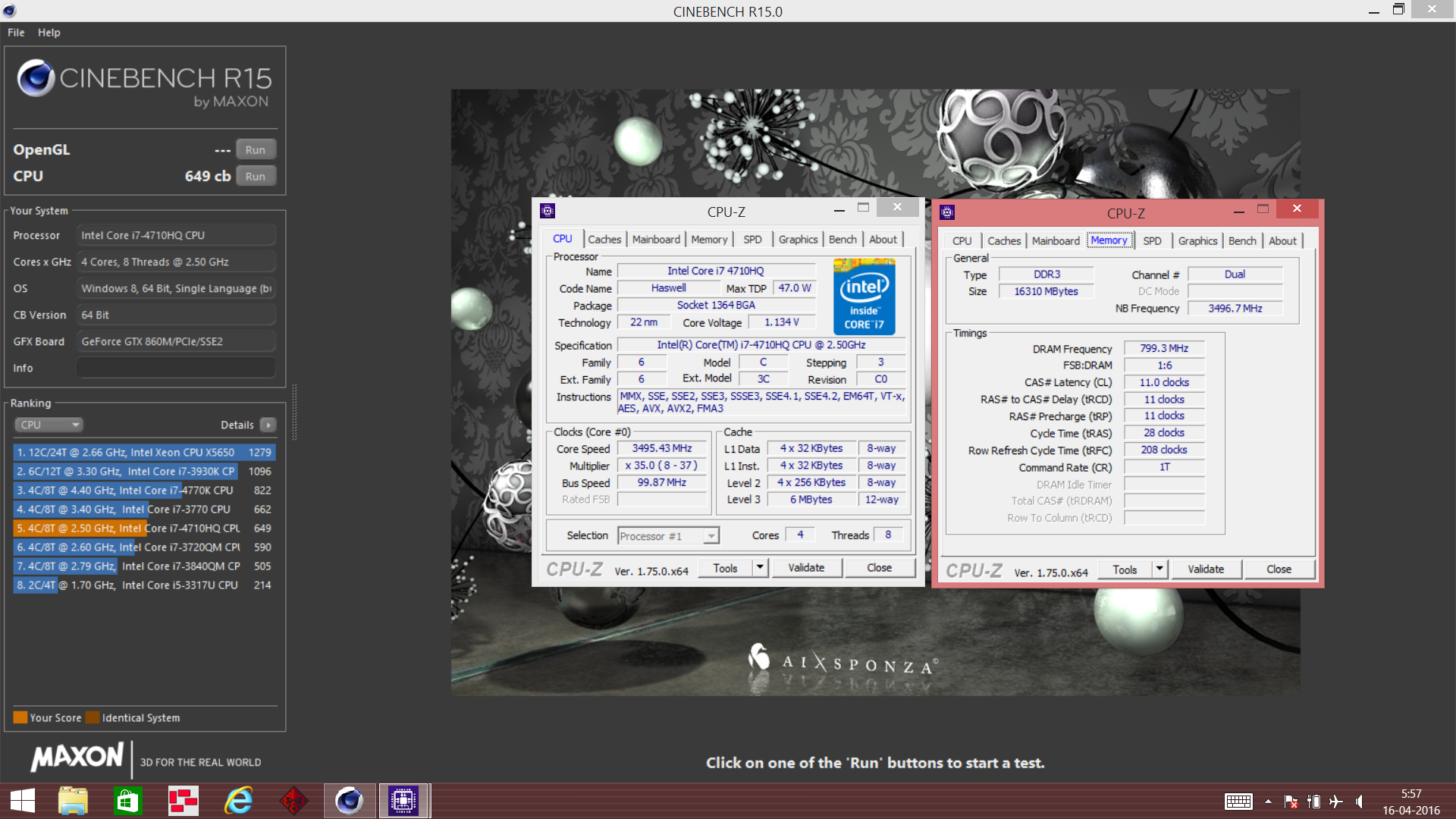Open Mainboard tab in right CPU-Z window
Image resolution: width=1456 pixels, height=819 pixels.
tap(1056, 241)
